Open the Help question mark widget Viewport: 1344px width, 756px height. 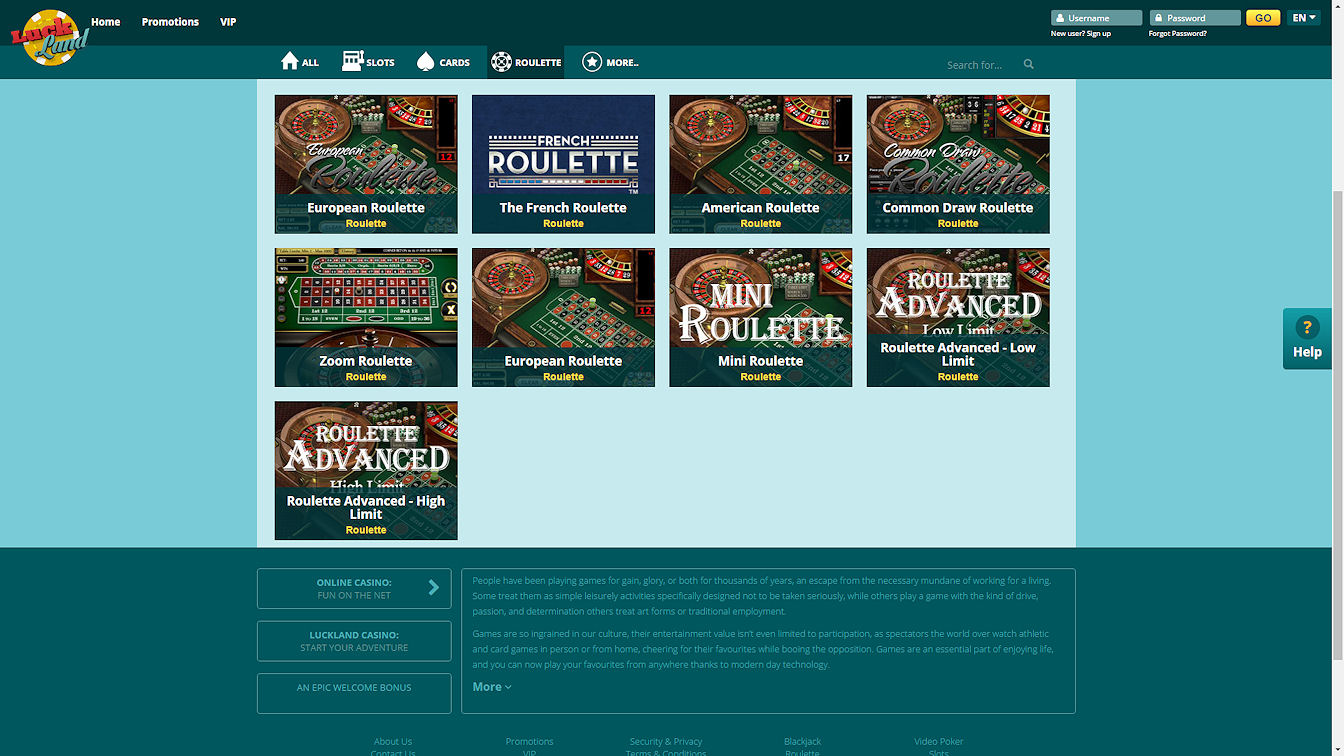pyautogui.click(x=1306, y=338)
